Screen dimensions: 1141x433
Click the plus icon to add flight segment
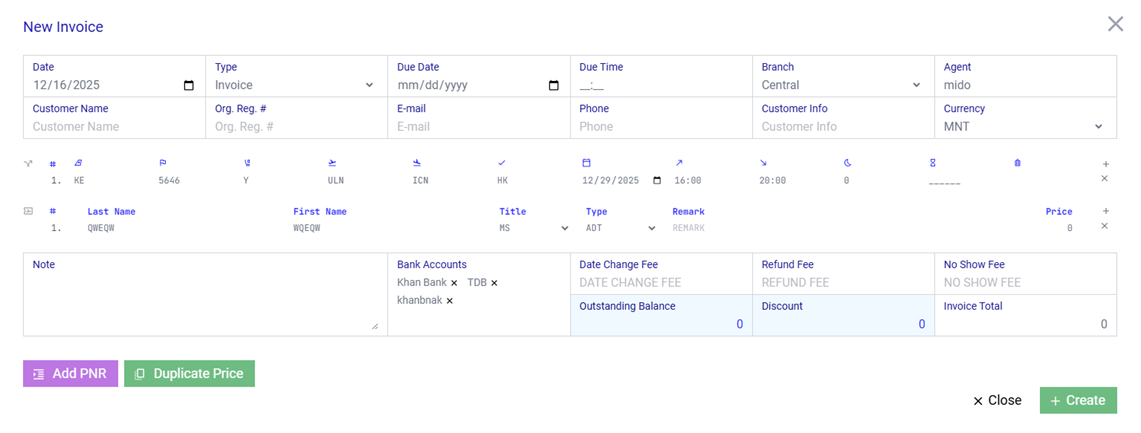pyautogui.click(x=1105, y=164)
